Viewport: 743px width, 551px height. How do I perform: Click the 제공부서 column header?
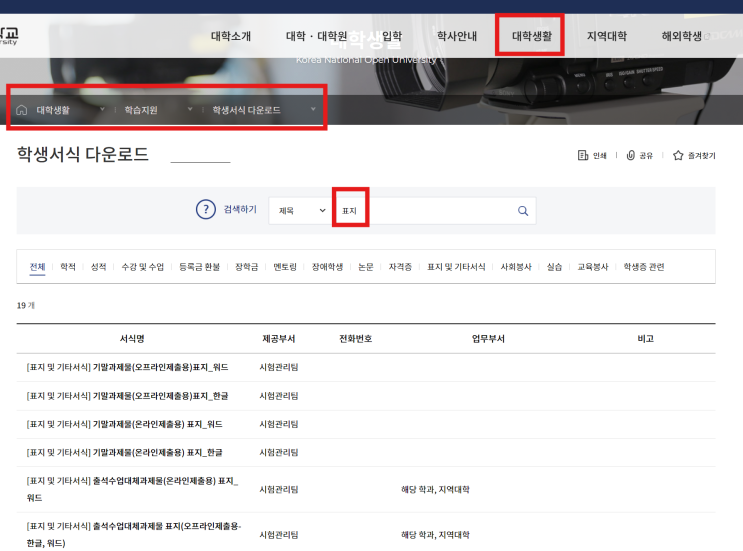click(279, 339)
